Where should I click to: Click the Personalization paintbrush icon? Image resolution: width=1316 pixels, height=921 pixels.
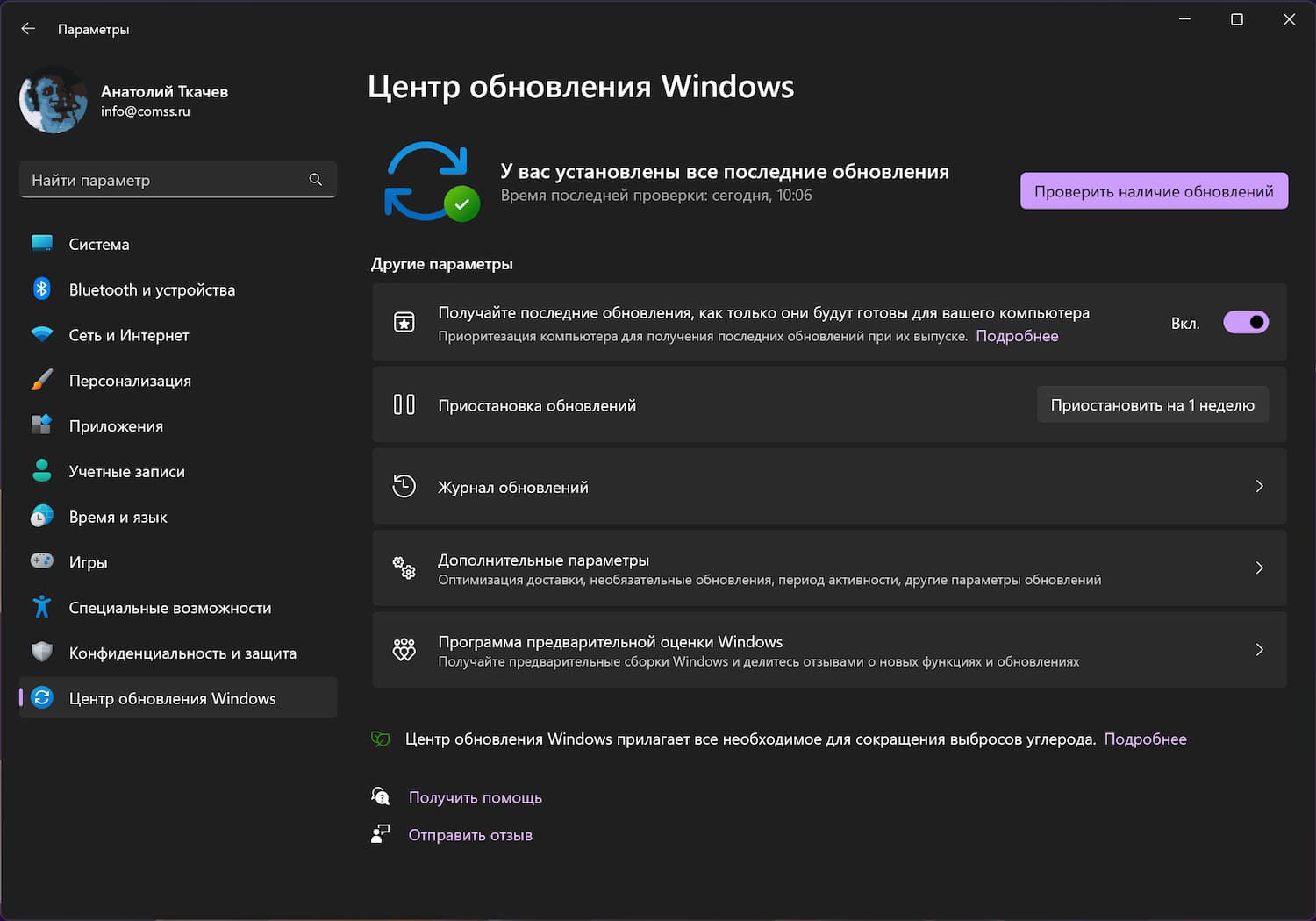tap(42, 380)
